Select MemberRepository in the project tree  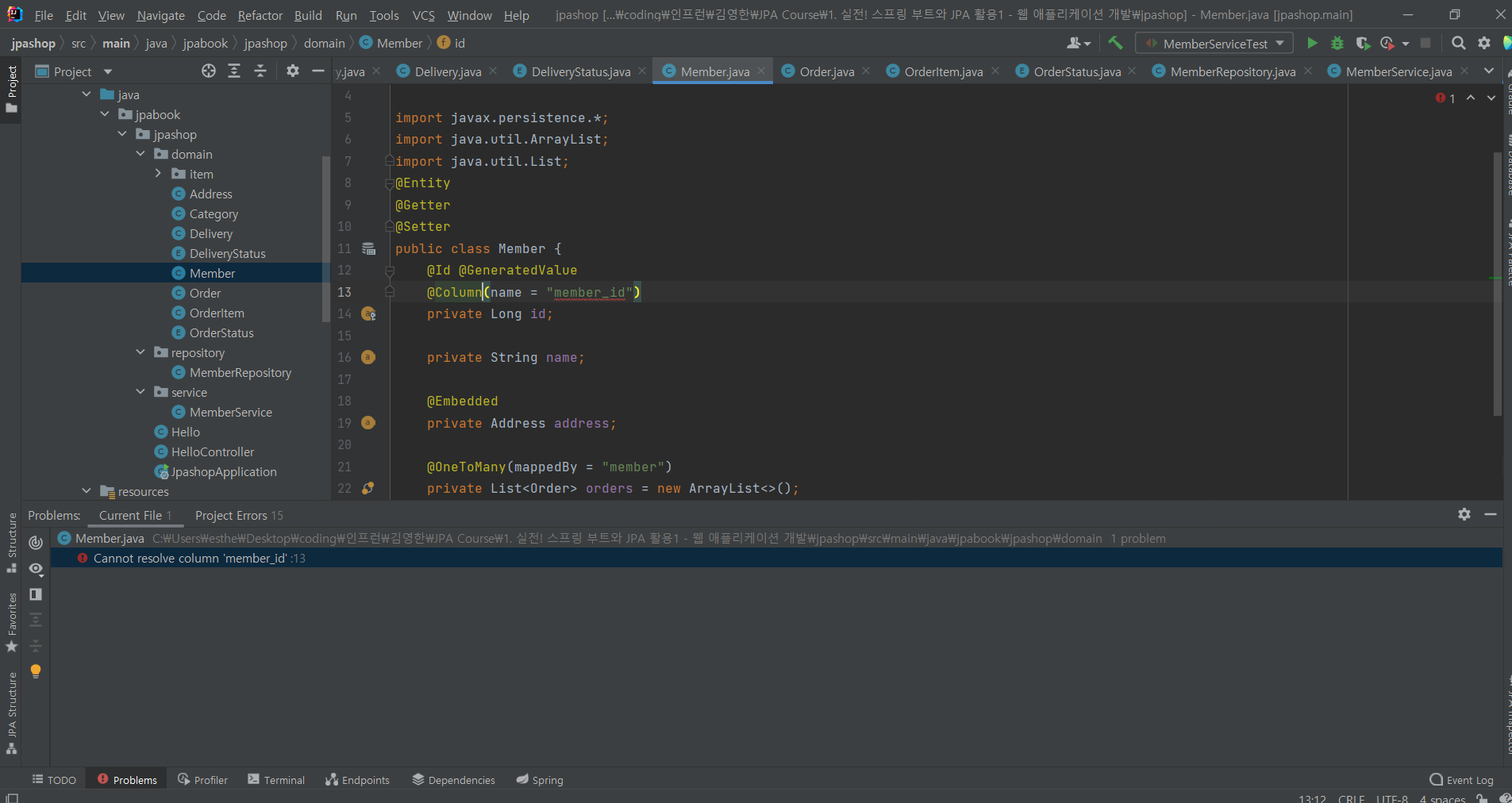240,372
